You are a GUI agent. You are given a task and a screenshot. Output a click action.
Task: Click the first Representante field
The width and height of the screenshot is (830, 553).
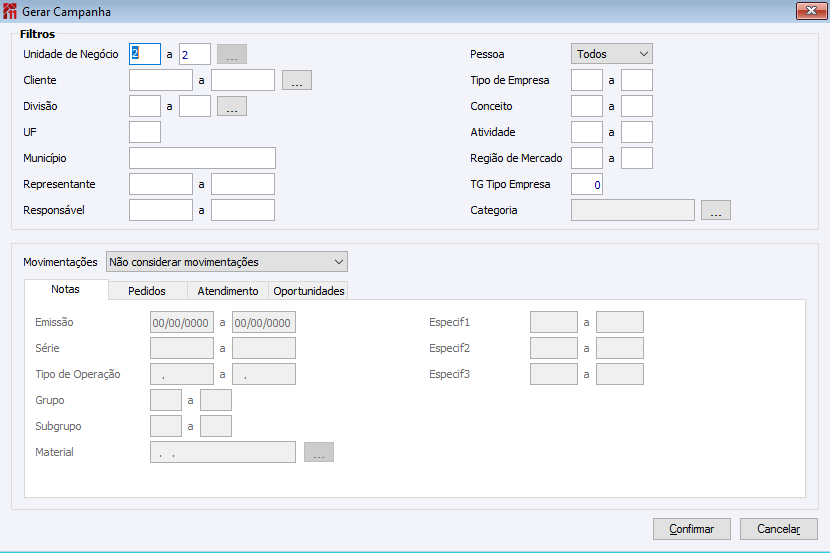160,184
